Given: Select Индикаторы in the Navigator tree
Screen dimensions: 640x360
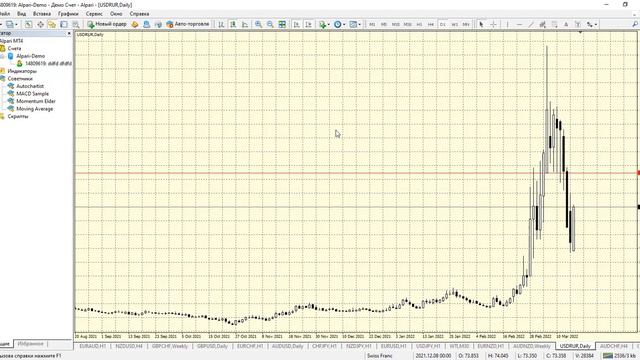Looking at the screenshot, I should click(x=22, y=71).
